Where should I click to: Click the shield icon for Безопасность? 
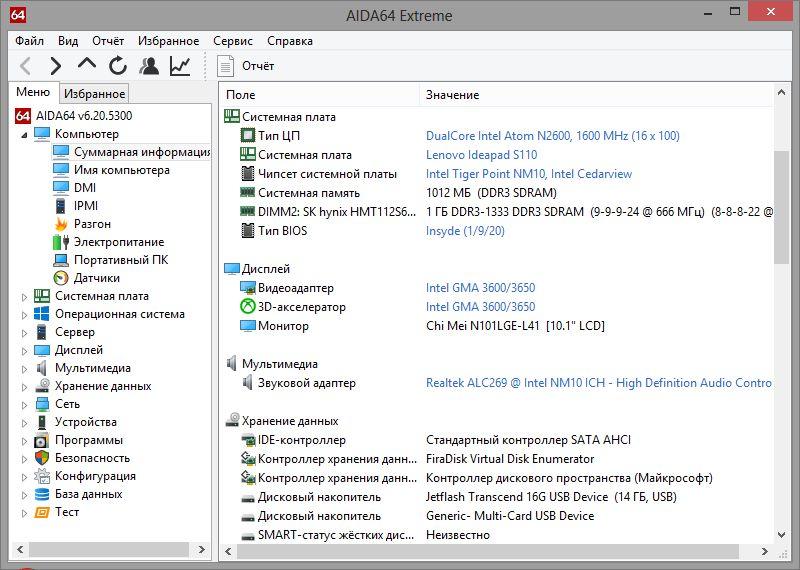(x=42, y=458)
